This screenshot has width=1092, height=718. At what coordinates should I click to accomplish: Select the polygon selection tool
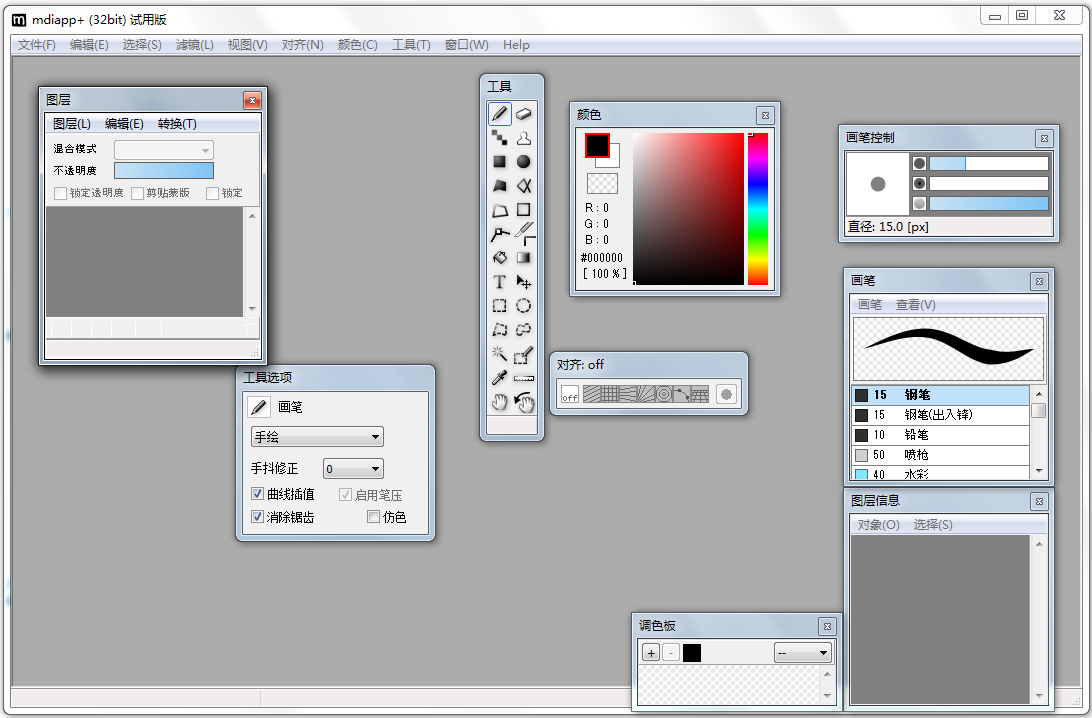pos(499,329)
